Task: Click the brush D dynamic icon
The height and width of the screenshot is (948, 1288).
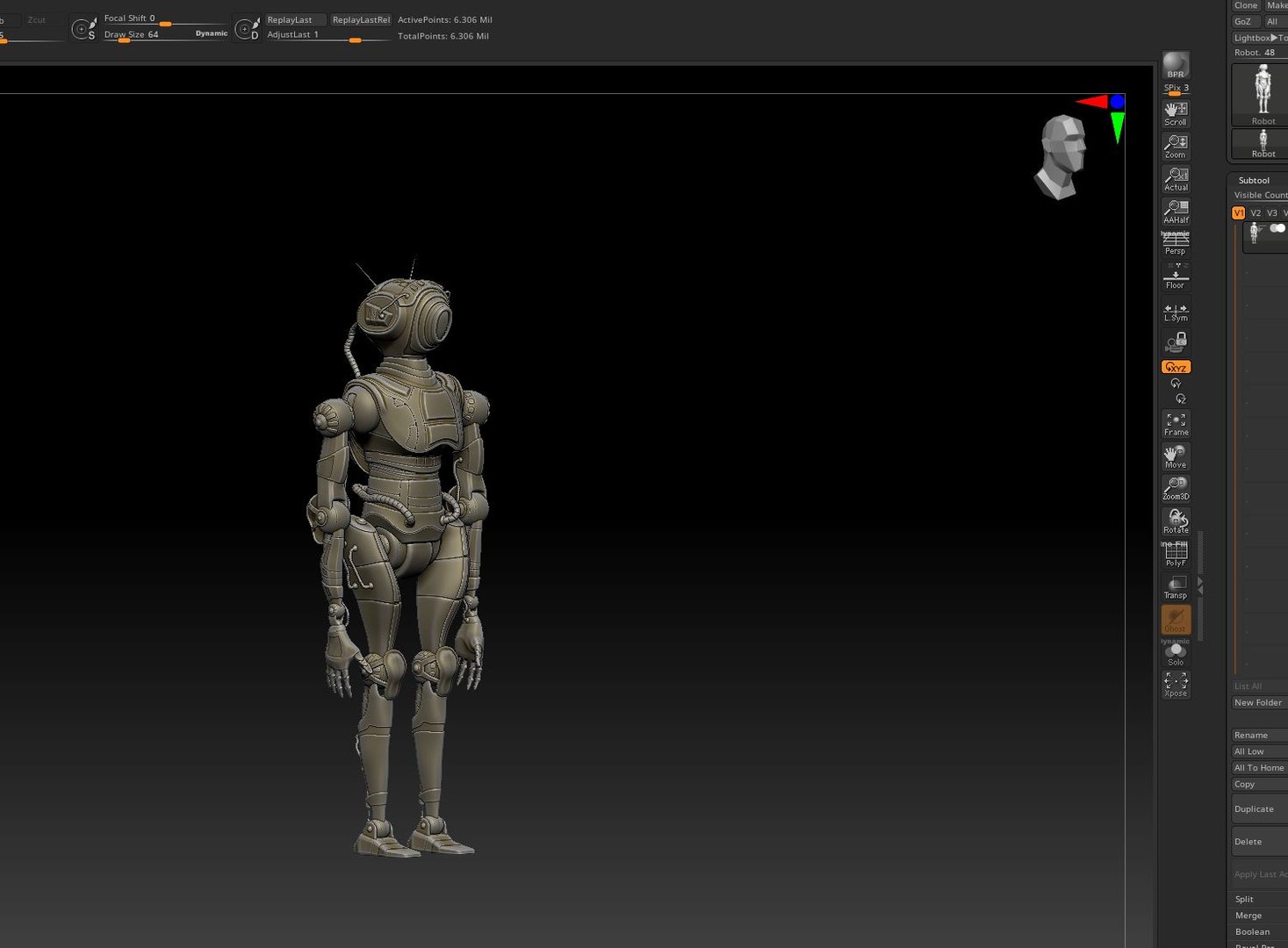Action: pos(247,29)
